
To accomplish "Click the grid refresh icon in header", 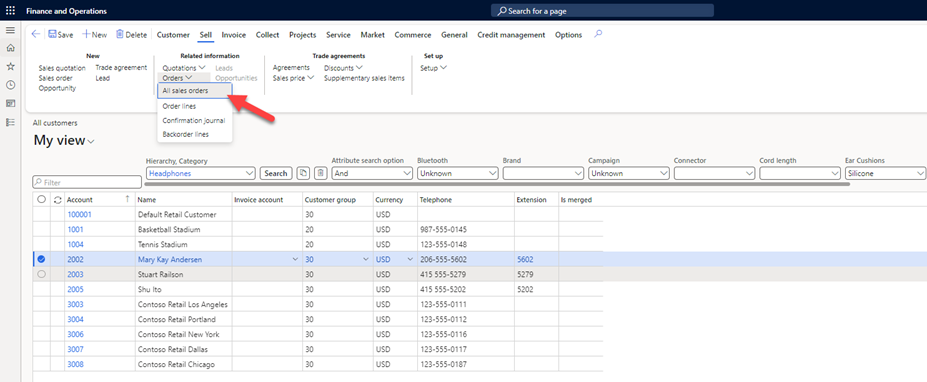I will 57,200.
